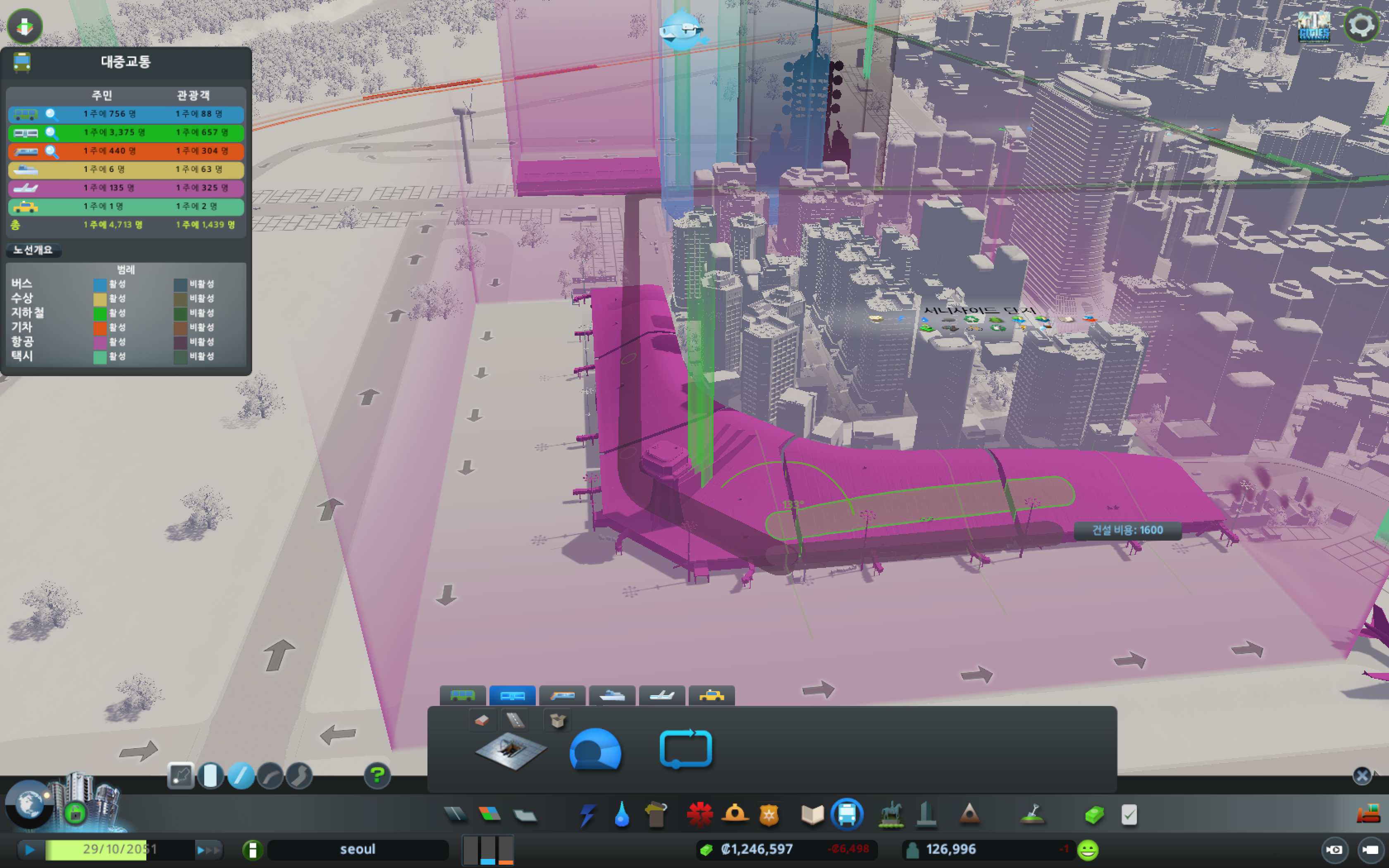The image size is (1389, 868).
Task: Expand the info views panel button
Action: pyautogui.click(x=24, y=26)
